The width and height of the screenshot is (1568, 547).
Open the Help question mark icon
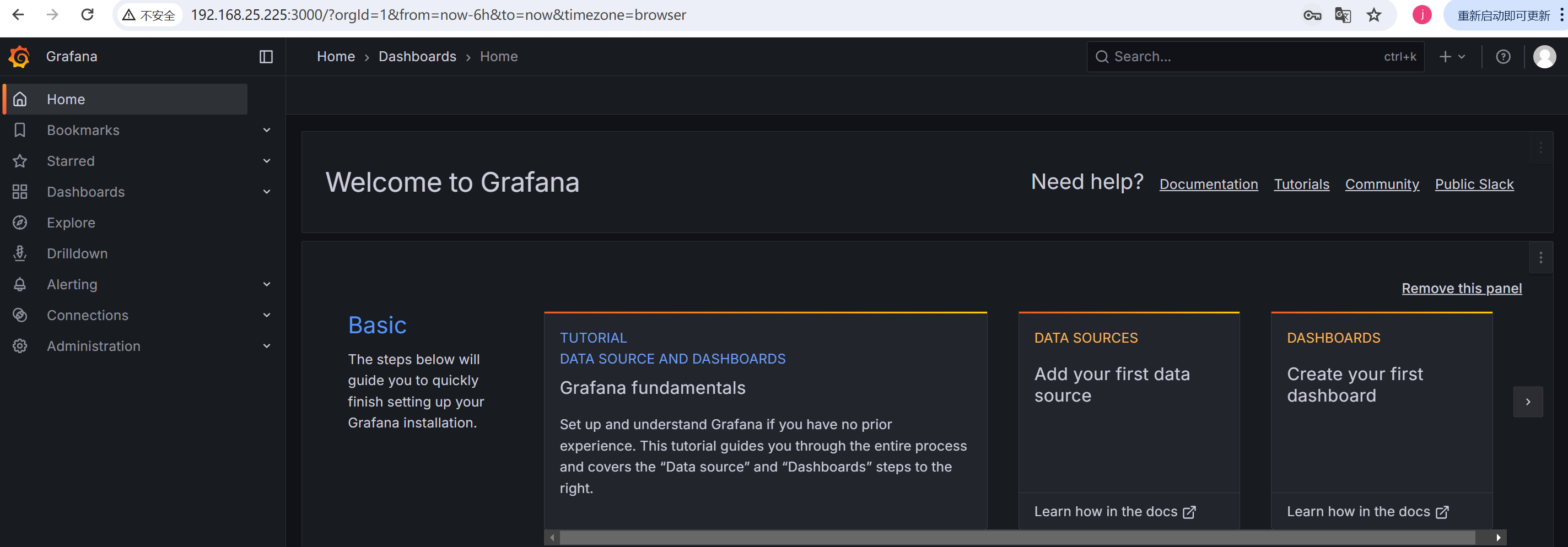pos(1503,57)
